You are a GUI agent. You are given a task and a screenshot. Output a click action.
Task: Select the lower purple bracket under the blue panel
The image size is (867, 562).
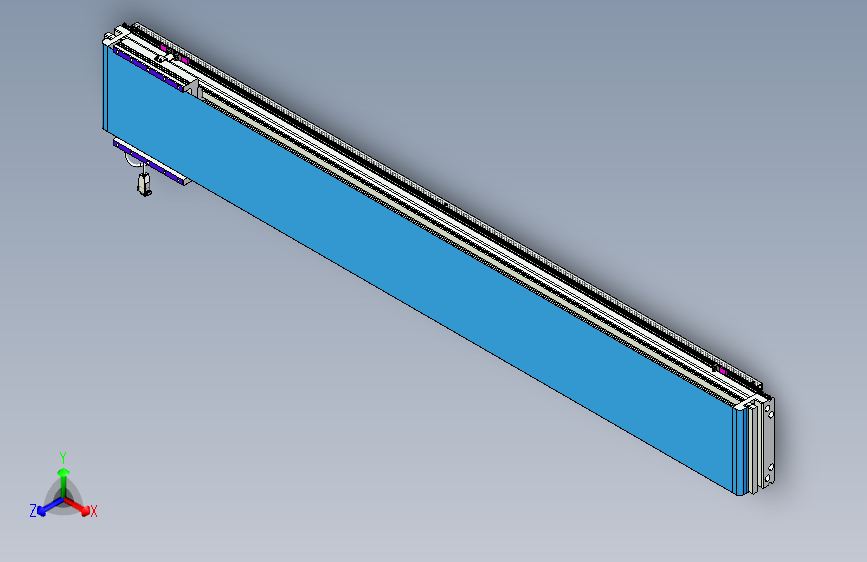coord(149,162)
